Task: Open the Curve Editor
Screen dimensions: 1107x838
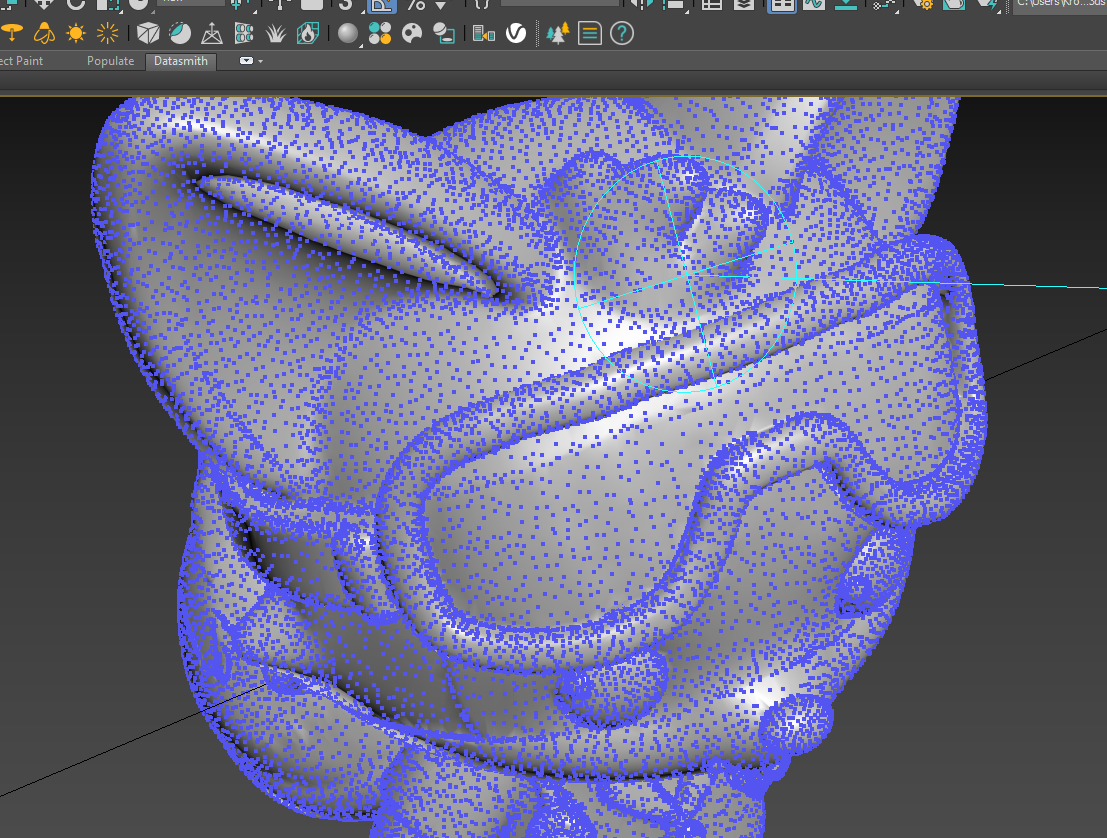Action: (813, 6)
